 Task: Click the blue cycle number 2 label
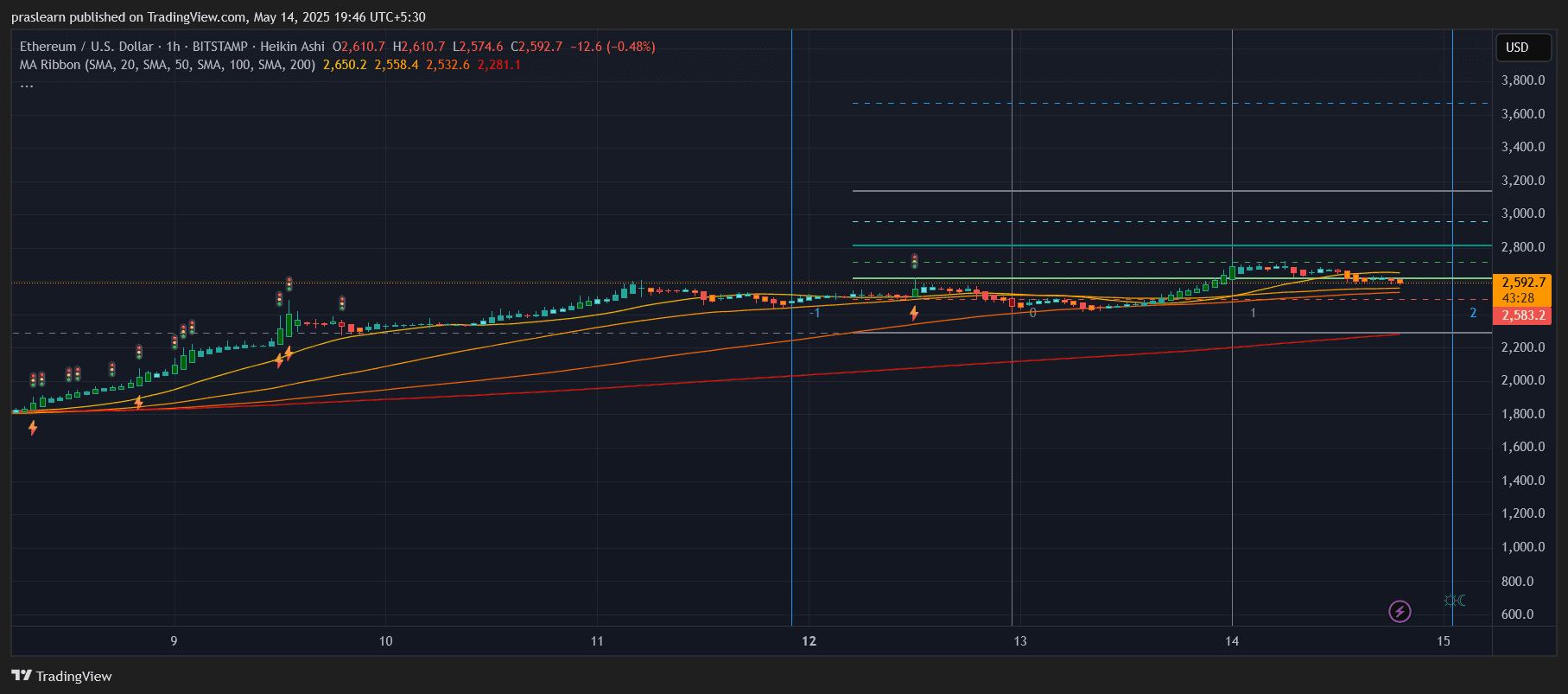[x=1473, y=313]
